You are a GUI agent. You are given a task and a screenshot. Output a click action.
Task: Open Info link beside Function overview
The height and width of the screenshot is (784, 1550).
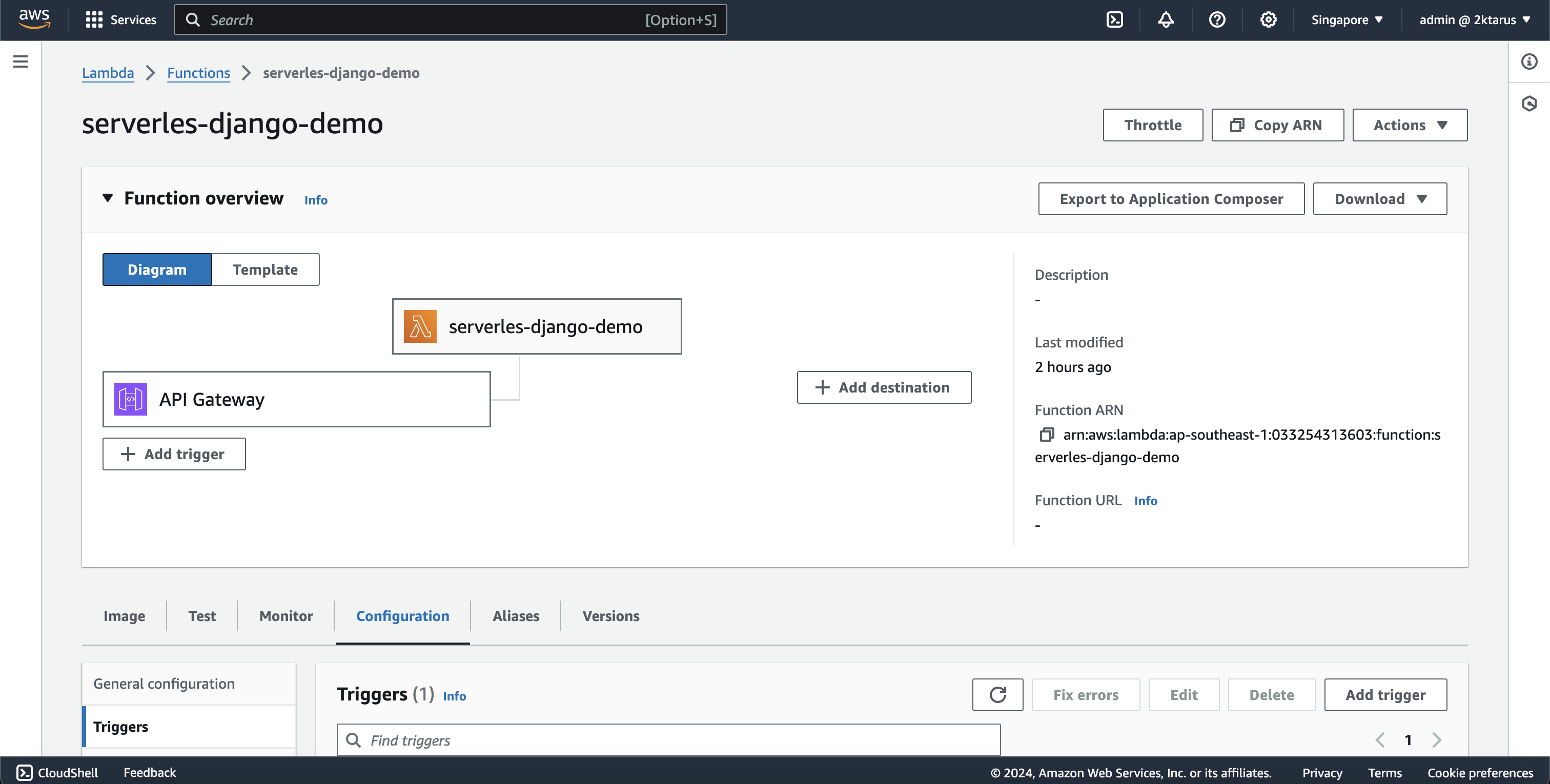315,200
